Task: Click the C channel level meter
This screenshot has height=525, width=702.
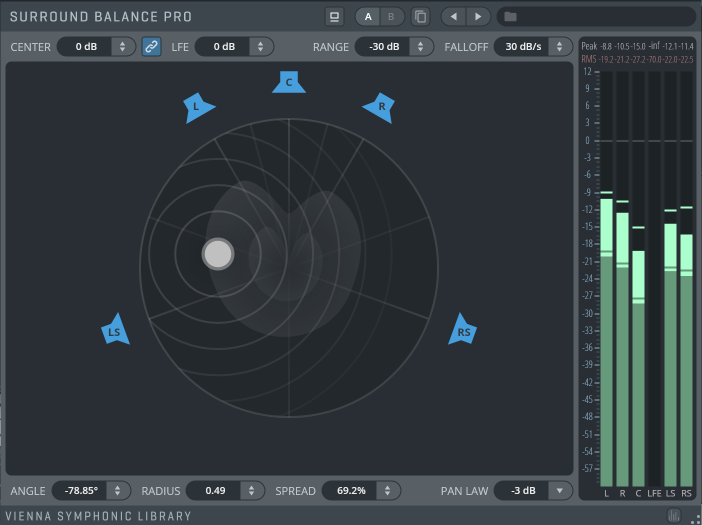Action: click(x=638, y=279)
